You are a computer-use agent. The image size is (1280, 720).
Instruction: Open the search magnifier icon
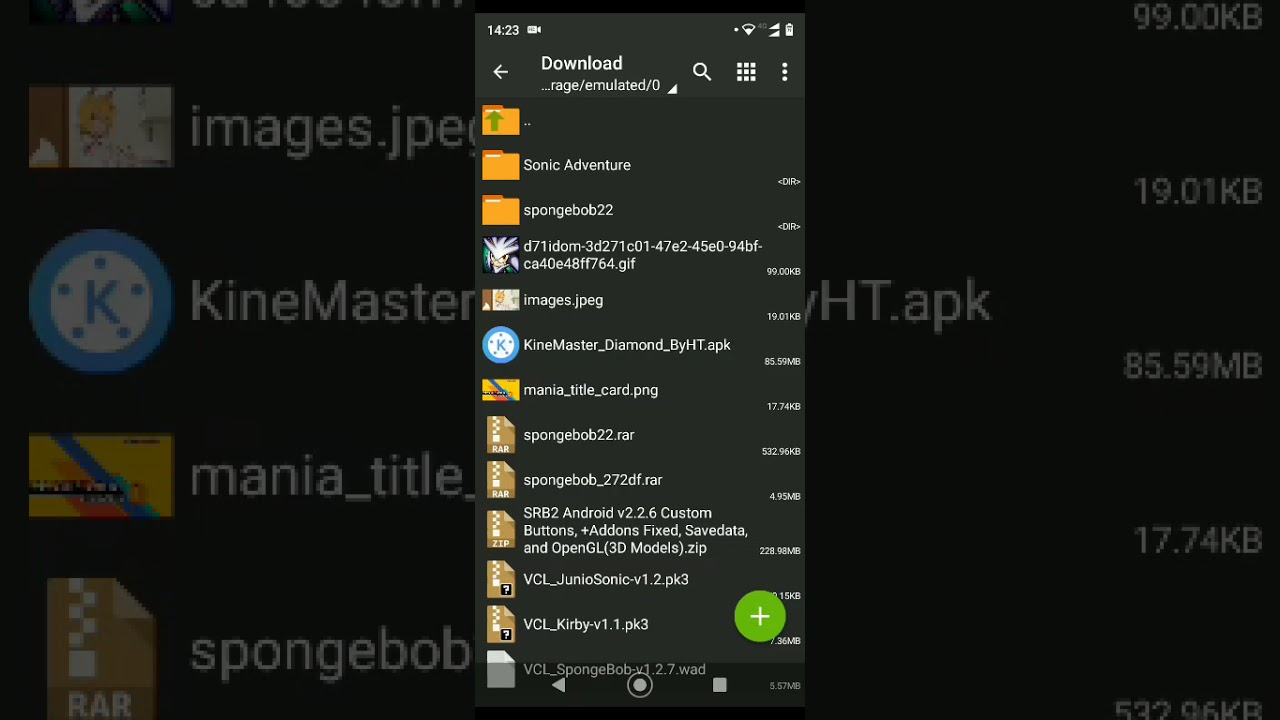(702, 72)
